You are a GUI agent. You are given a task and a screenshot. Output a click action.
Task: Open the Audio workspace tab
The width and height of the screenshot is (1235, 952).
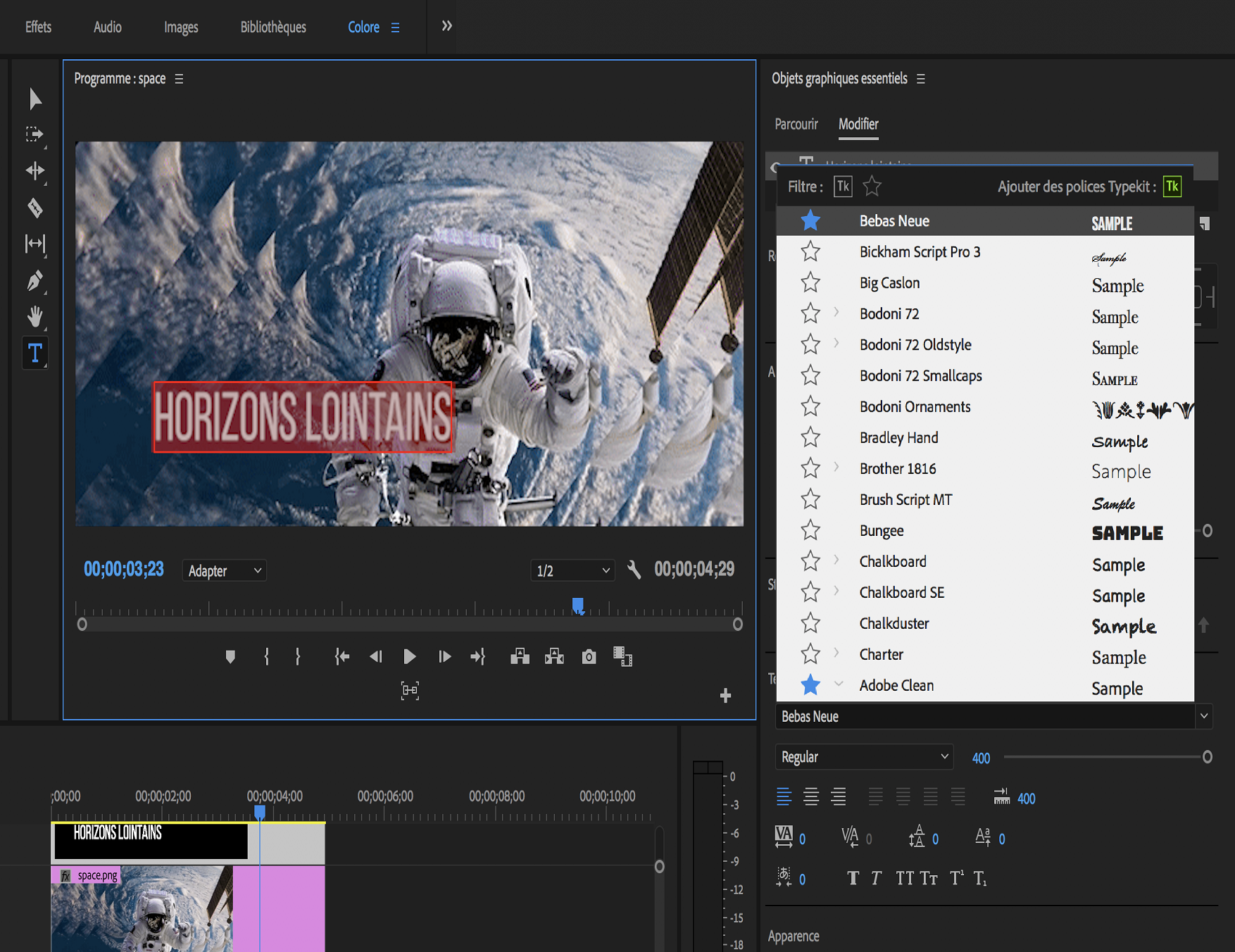tap(107, 27)
